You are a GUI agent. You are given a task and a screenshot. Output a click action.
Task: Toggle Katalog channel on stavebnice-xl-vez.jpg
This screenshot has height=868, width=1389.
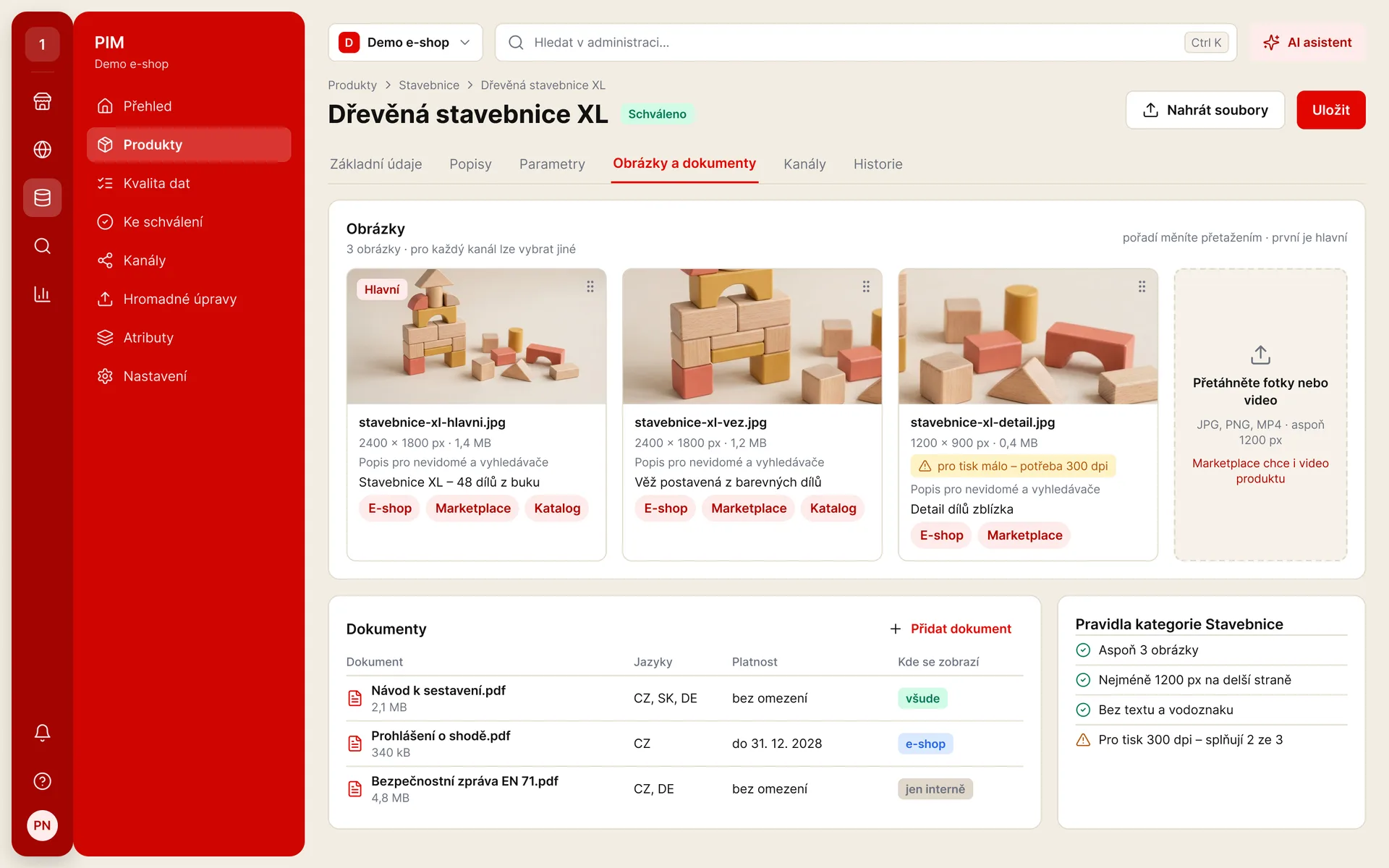click(833, 509)
